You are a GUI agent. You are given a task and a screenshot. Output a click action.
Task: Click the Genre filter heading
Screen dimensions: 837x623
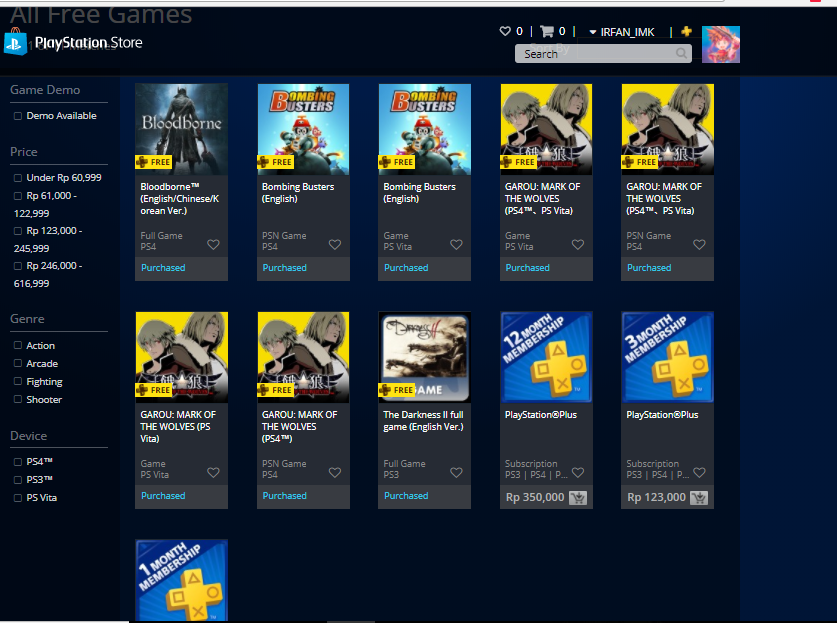click(27, 319)
